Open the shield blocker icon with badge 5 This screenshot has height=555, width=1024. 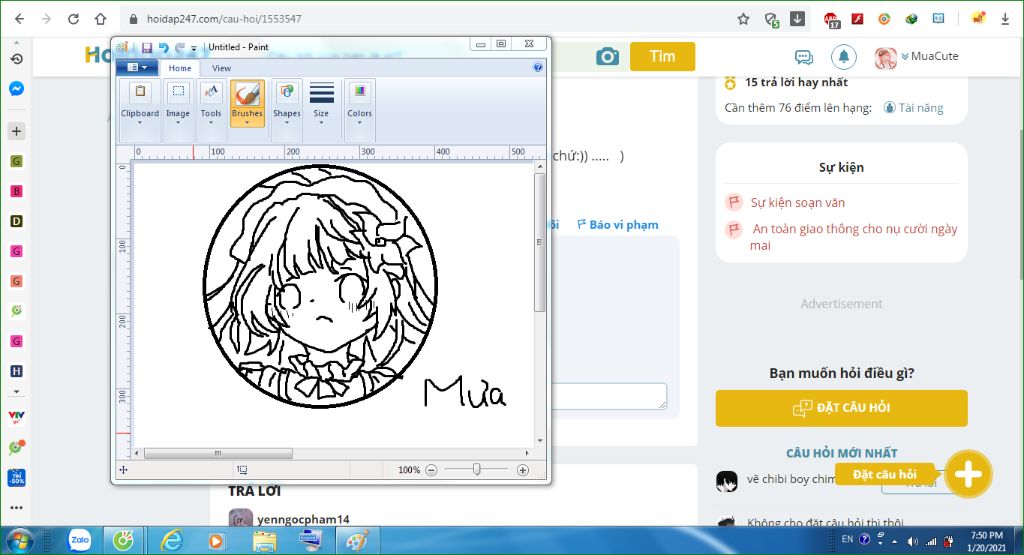(x=772, y=20)
